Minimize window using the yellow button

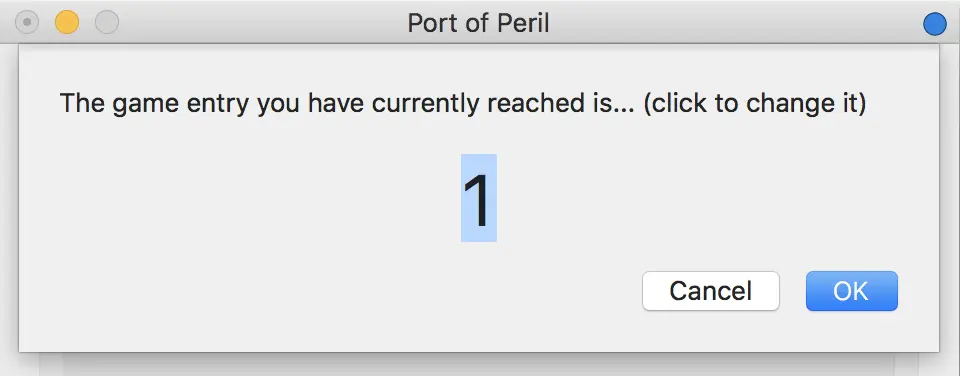coord(67,23)
